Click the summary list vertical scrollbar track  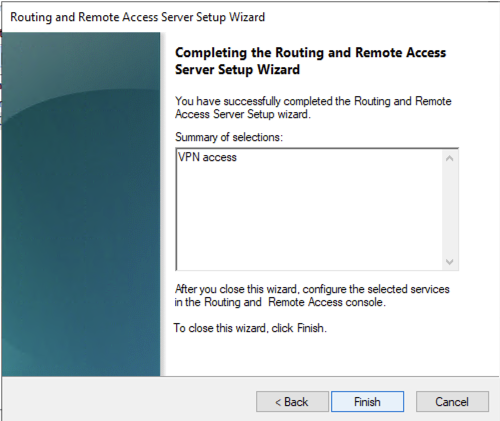pyautogui.click(x=450, y=210)
